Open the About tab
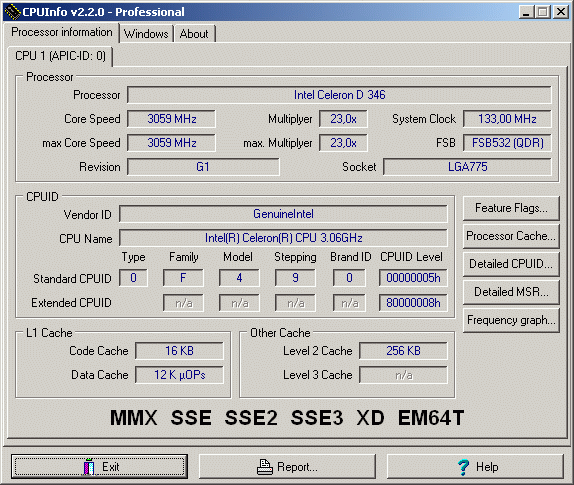The height and width of the screenshot is (485, 574). click(194, 34)
